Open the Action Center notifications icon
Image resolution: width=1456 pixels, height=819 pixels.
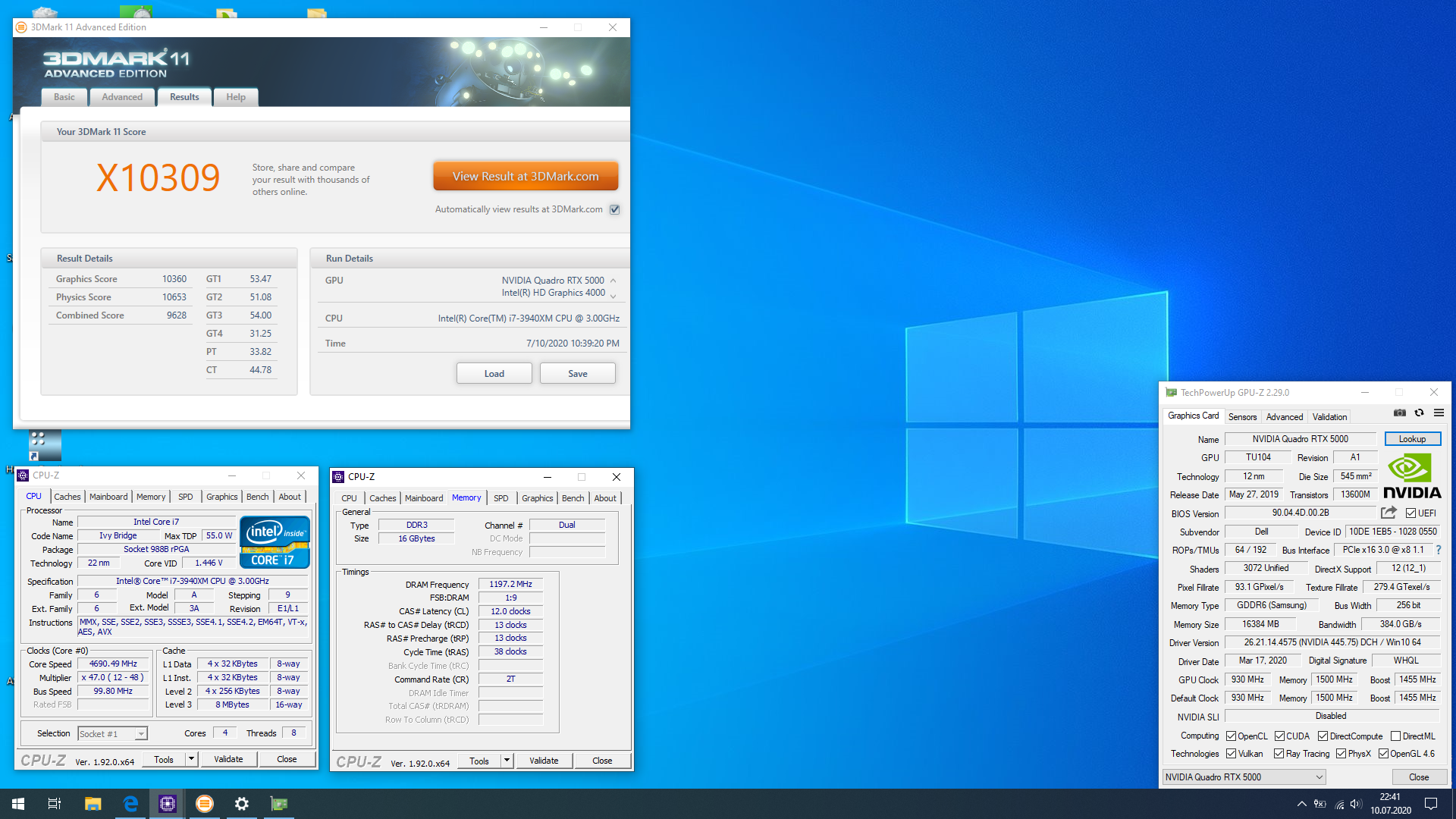[1431, 804]
